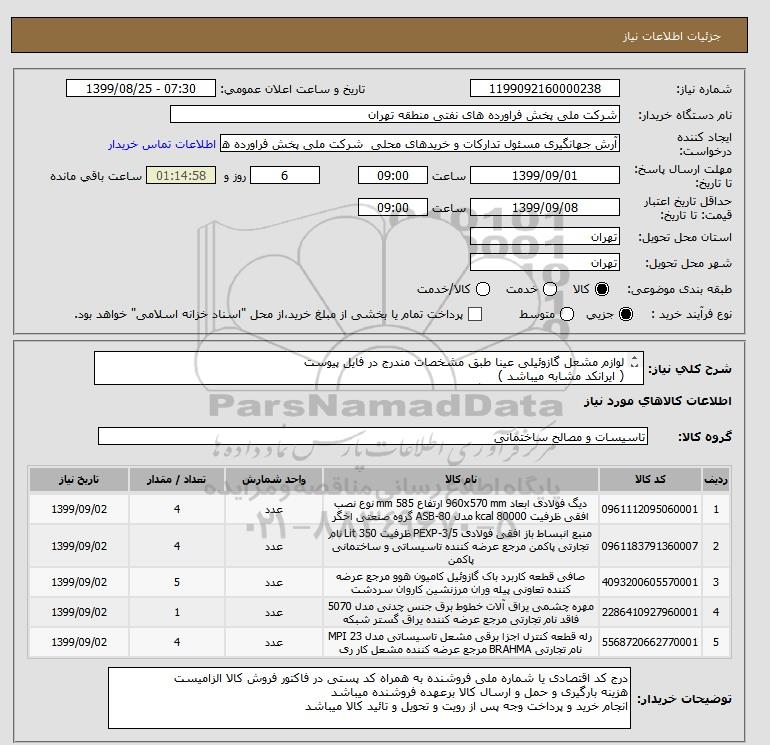Click the price validity time 09:00 field
This screenshot has height=745, width=770.
coord(393,207)
